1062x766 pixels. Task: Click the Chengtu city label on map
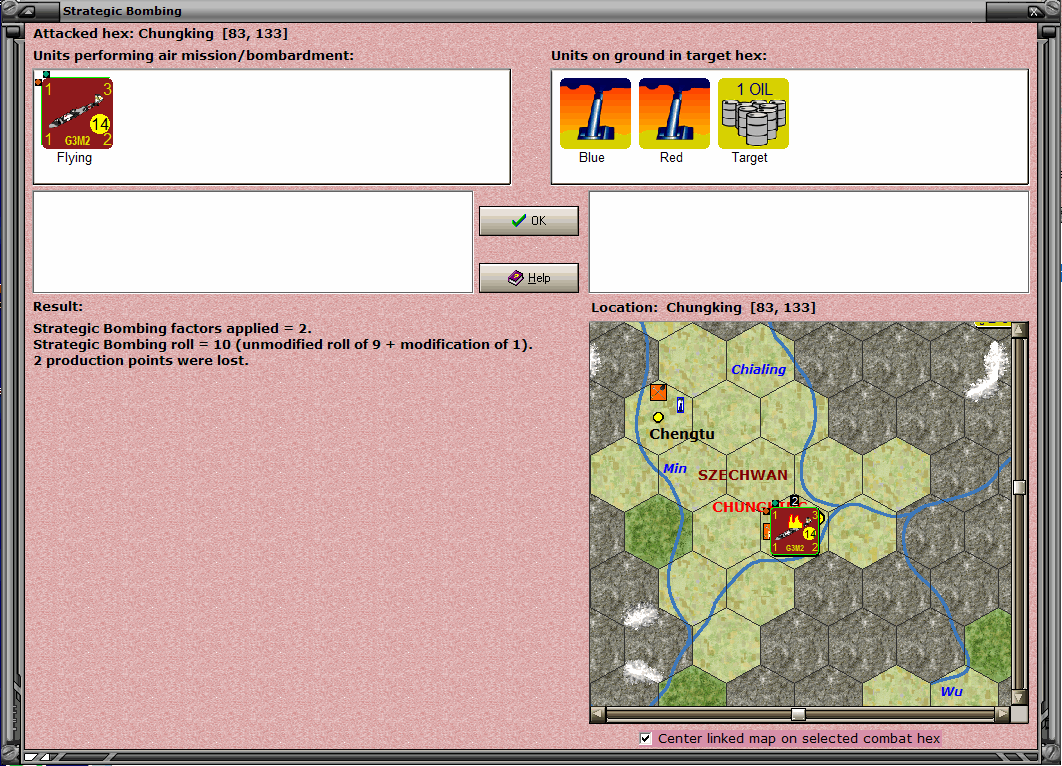pyautogui.click(x=682, y=434)
